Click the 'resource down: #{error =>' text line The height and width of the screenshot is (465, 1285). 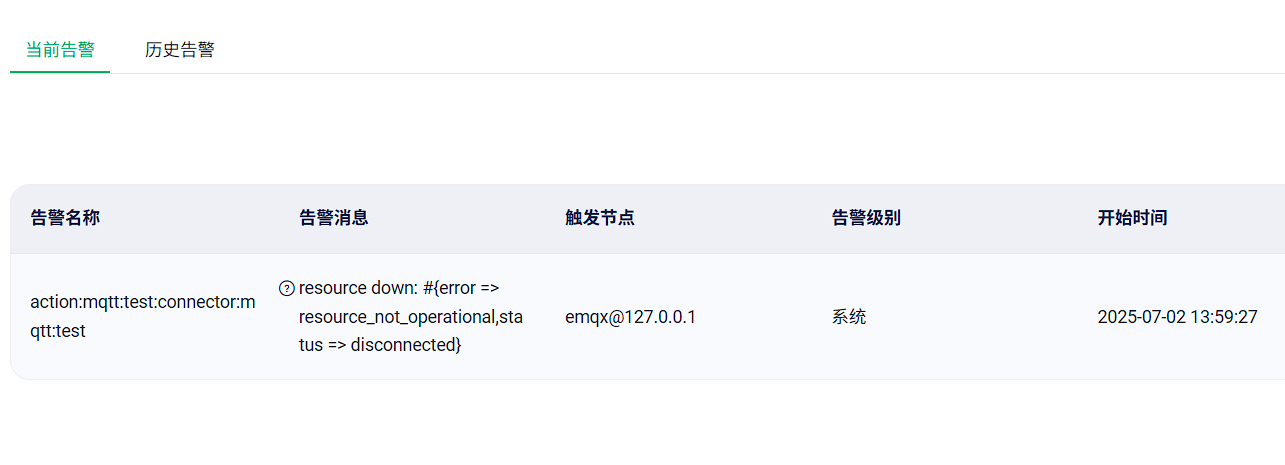pyautogui.click(x=398, y=289)
